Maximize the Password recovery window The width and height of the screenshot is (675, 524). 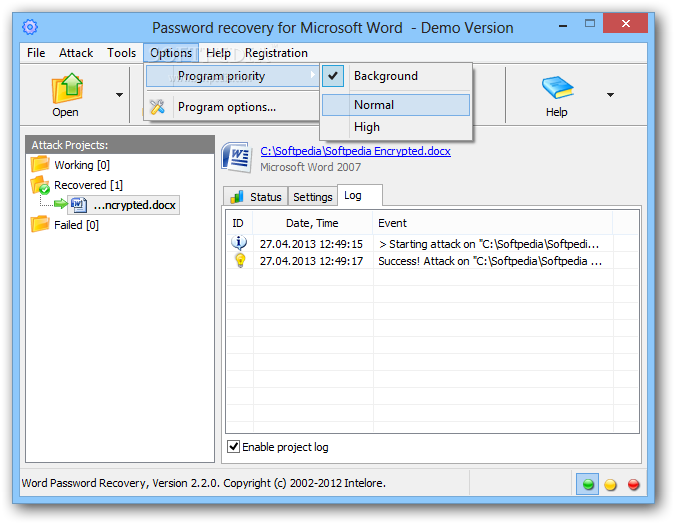point(590,24)
